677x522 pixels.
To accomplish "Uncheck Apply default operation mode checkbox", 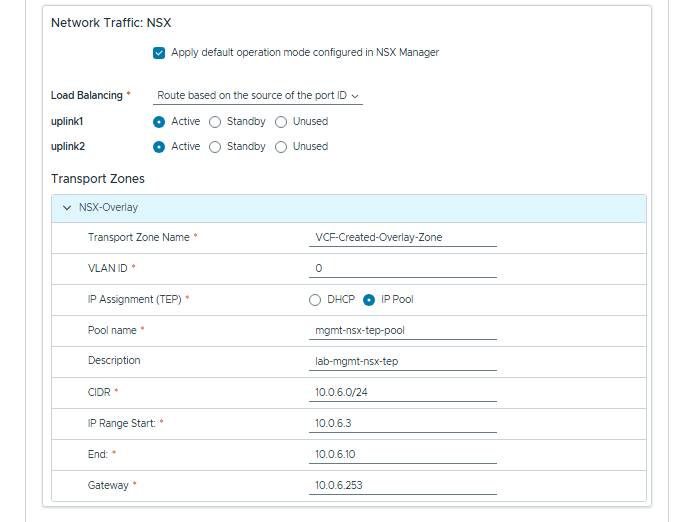I will coord(159,52).
